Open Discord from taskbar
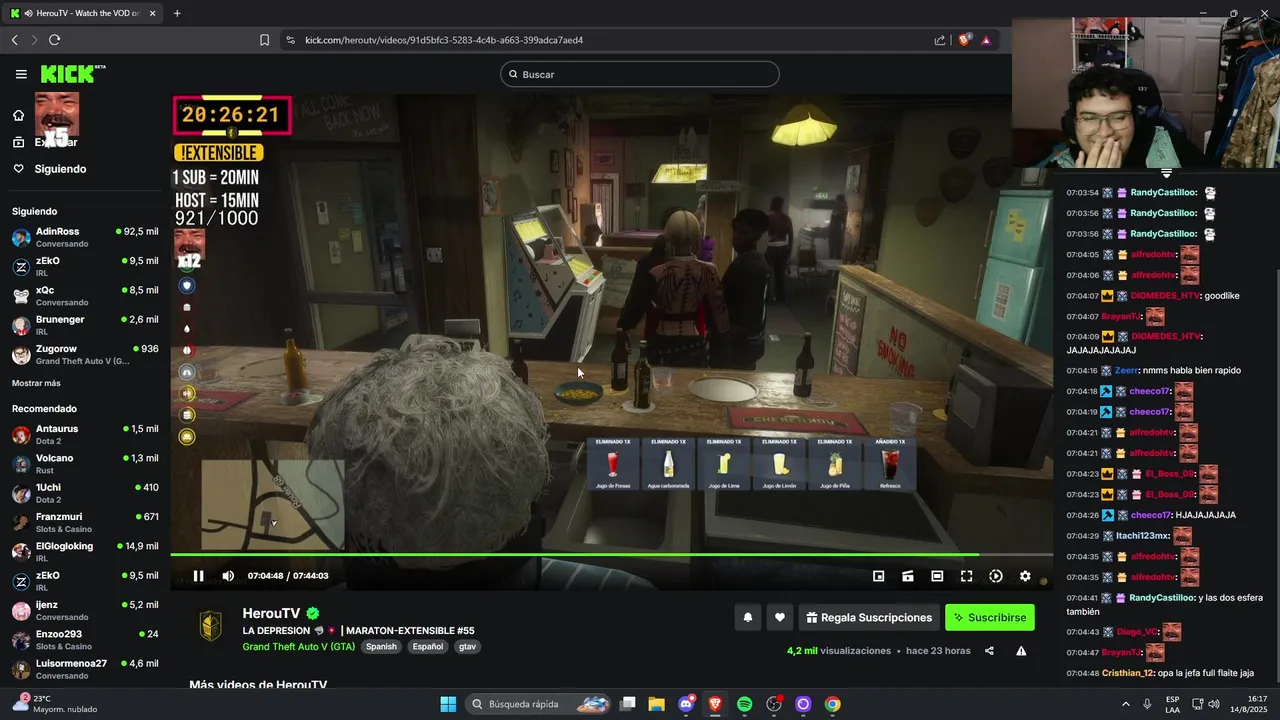Image resolution: width=1280 pixels, height=720 pixels. (x=686, y=704)
